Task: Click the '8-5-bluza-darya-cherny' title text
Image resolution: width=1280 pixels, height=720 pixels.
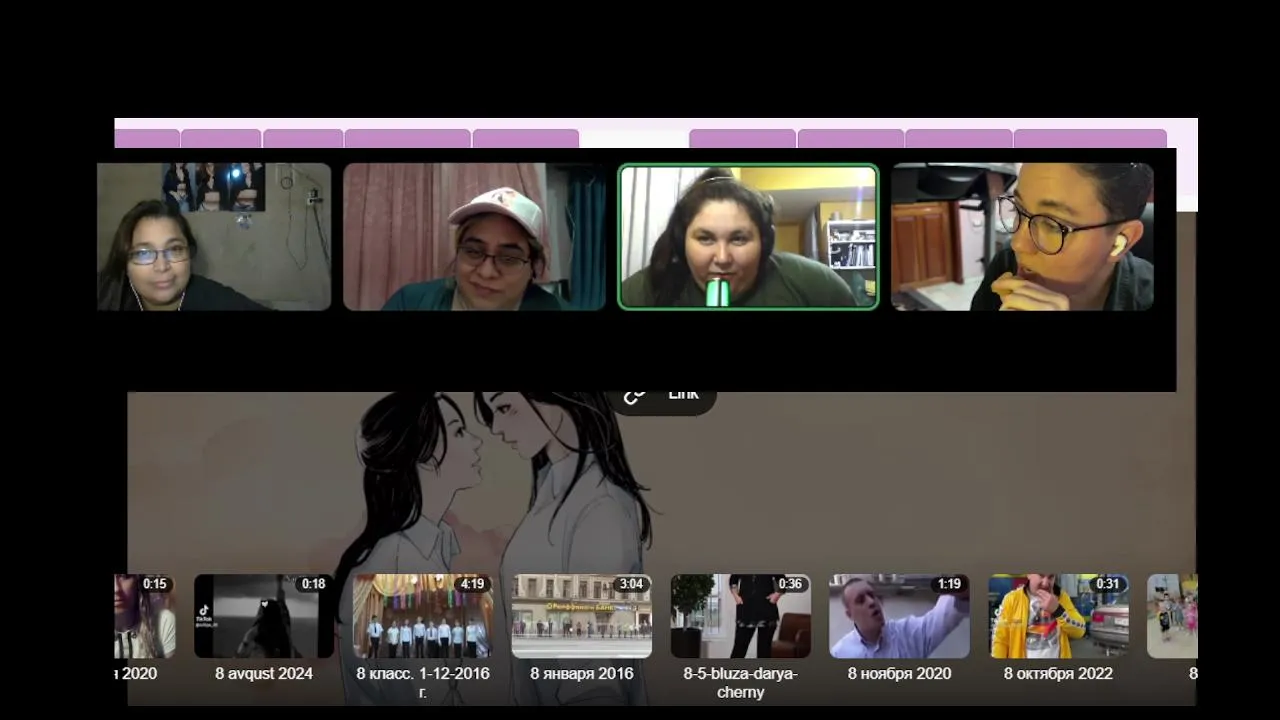Action: (x=741, y=682)
